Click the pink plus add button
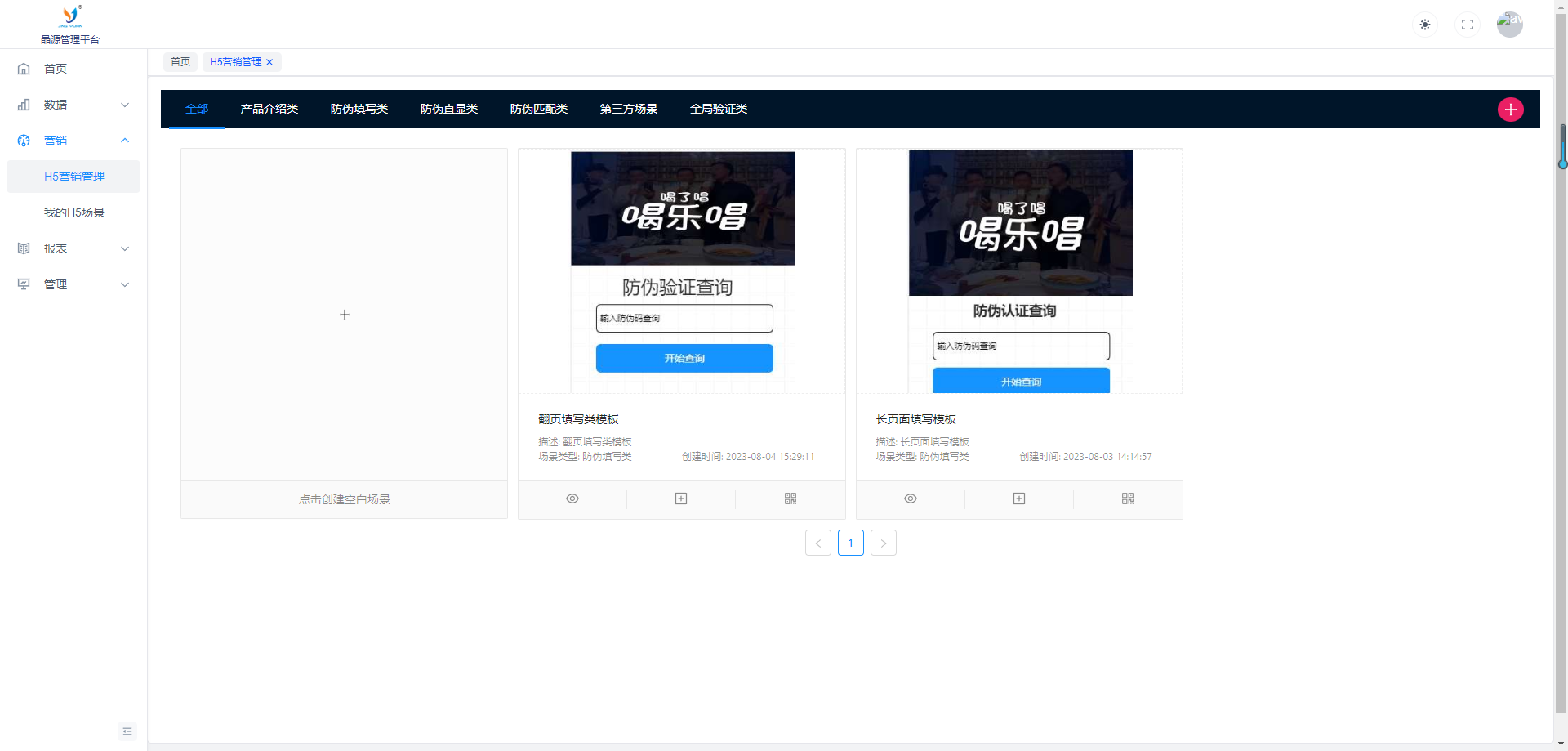This screenshot has height=751, width=1568. click(1511, 110)
